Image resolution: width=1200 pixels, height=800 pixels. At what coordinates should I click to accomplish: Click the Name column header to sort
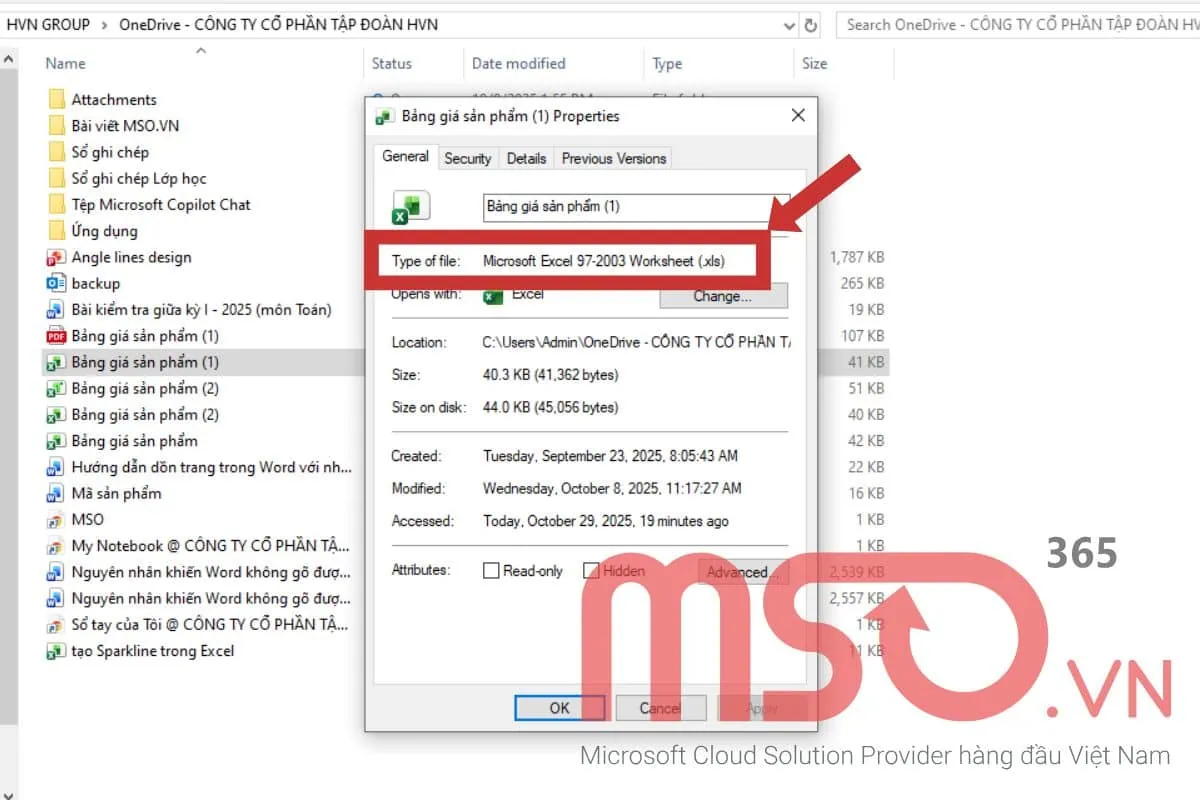(x=66, y=64)
